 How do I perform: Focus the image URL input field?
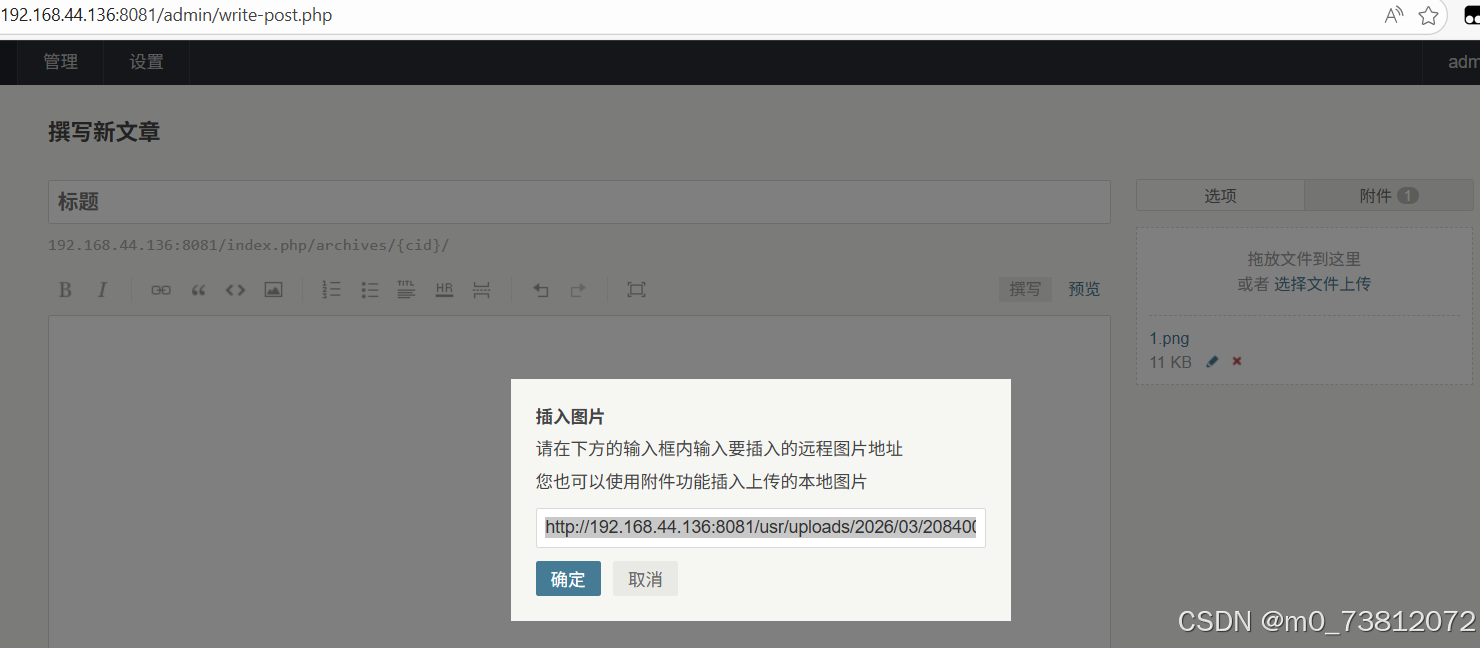(761, 527)
